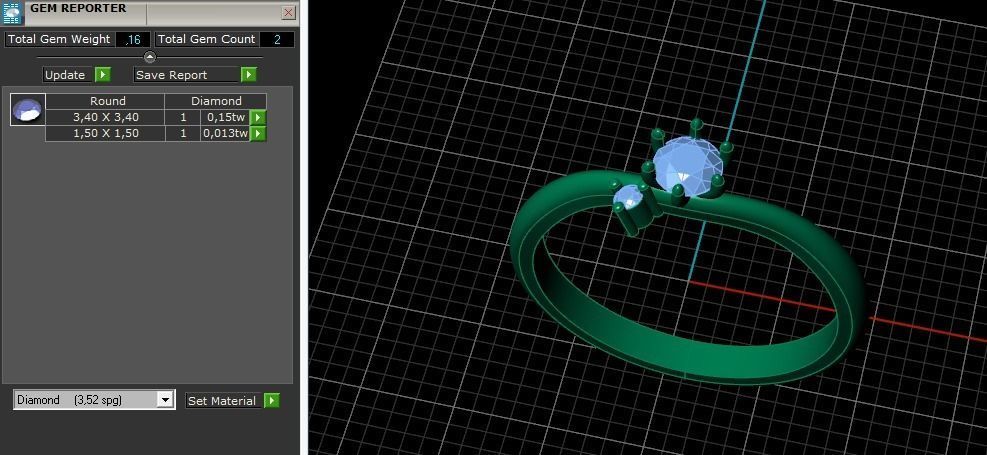This screenshot has height=455, width=987.
Task: Click the Total Gem Count value field
Action: tap(277, 40)
